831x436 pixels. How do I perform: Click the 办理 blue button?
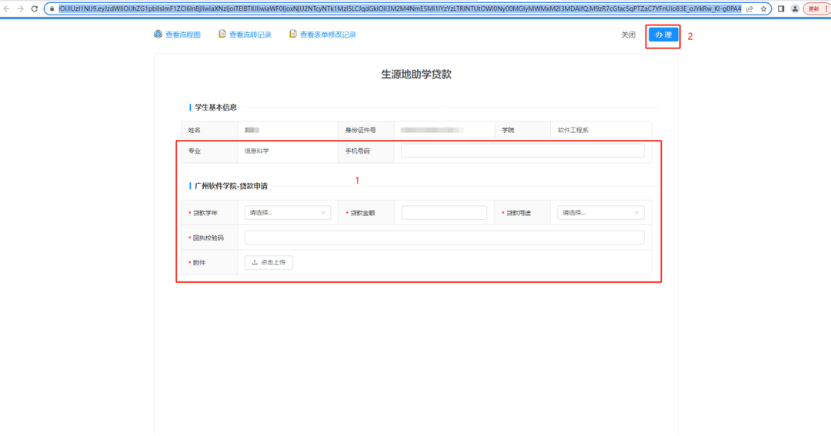(662, 35)
